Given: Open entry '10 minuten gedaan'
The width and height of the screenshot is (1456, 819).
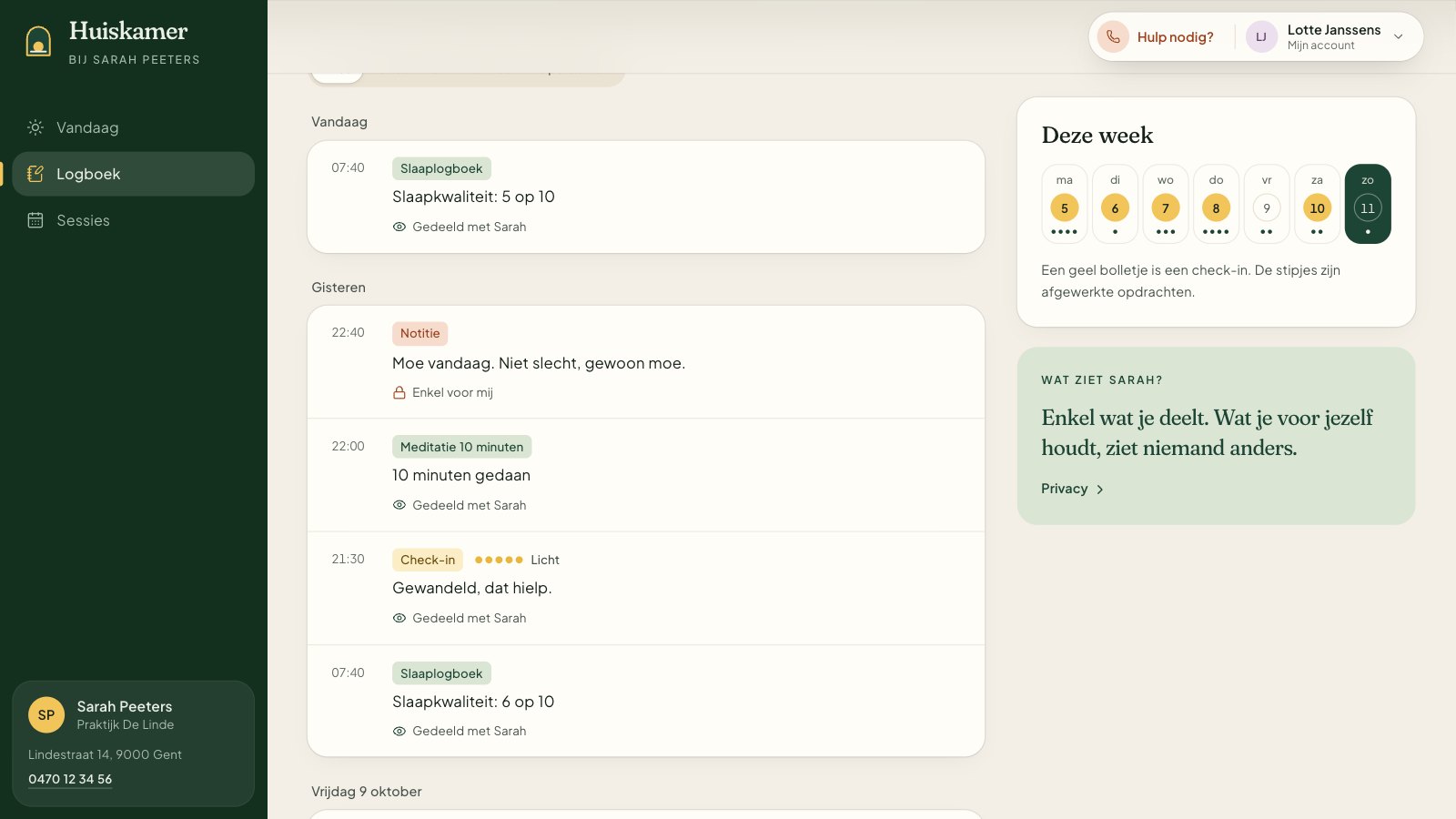Looking at the screenshot, I should coord(461,475).
